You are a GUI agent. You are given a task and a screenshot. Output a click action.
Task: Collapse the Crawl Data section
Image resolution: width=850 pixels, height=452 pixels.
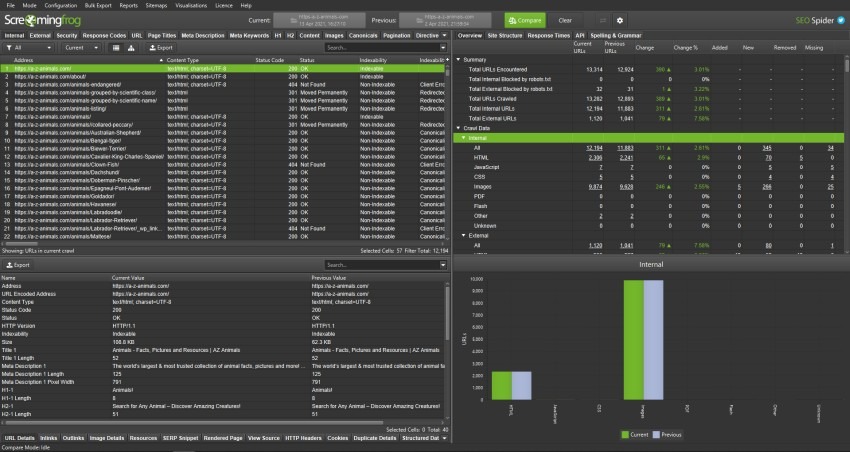(x=459, y=128)
